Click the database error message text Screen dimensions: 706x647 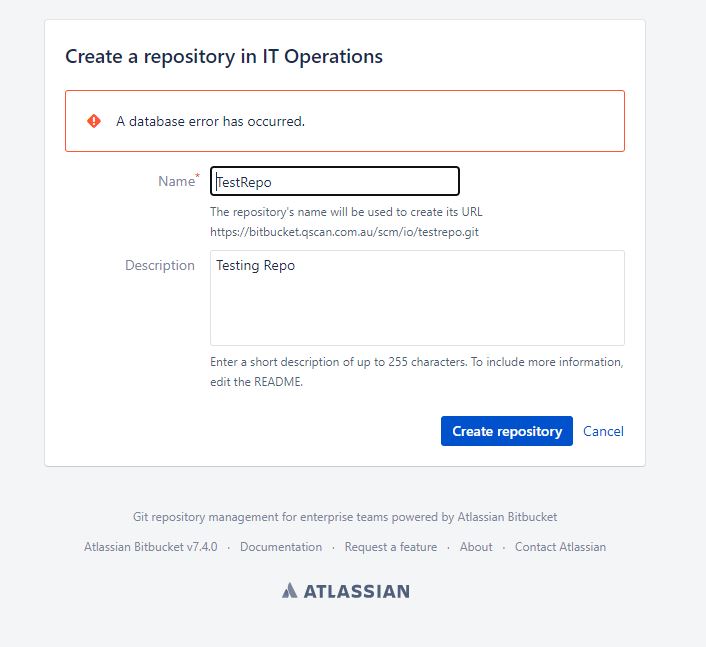coord(210,121)
